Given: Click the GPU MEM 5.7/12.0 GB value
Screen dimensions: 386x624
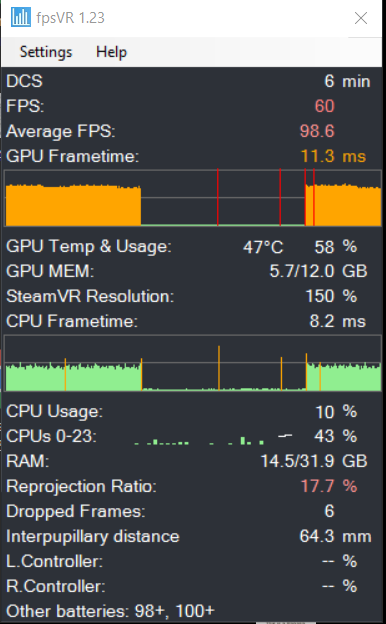Looking at the screenshot, I should (318, 271).
